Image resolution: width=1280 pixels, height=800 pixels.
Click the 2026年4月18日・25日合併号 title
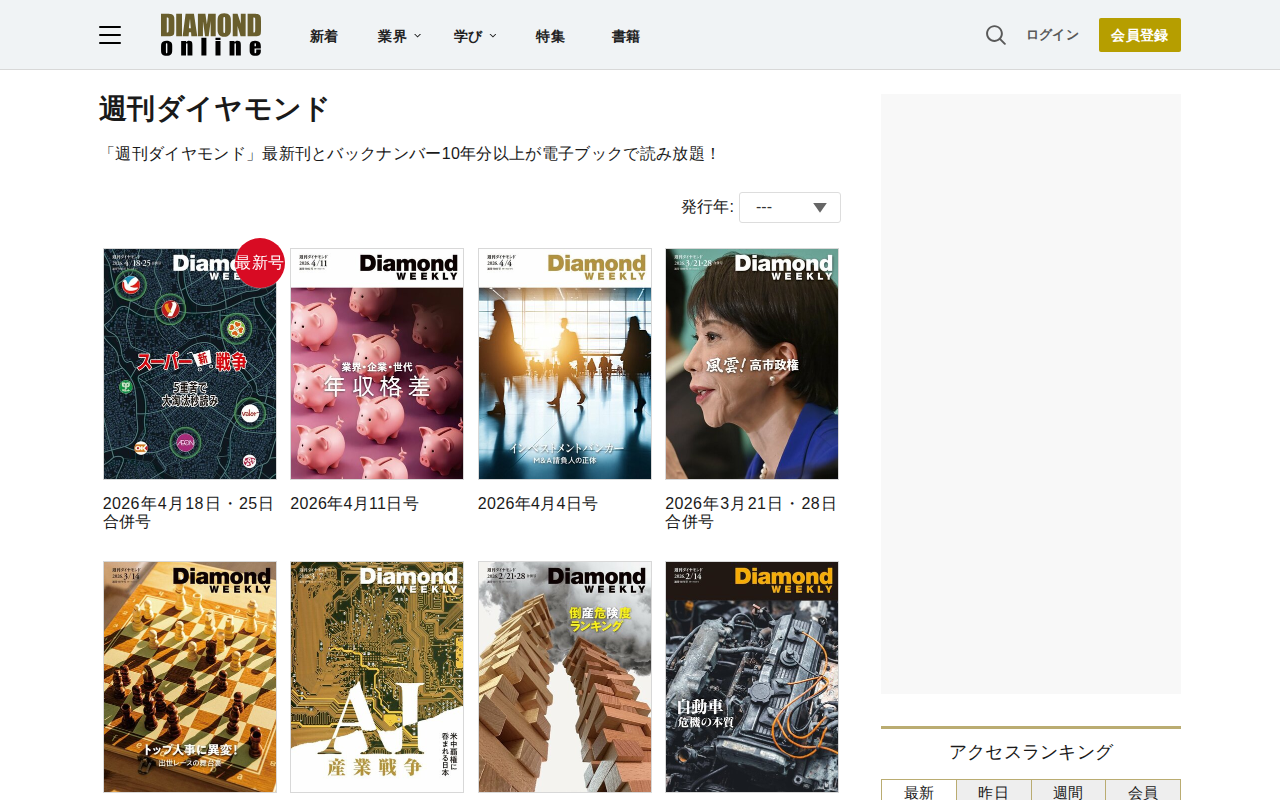189,512
